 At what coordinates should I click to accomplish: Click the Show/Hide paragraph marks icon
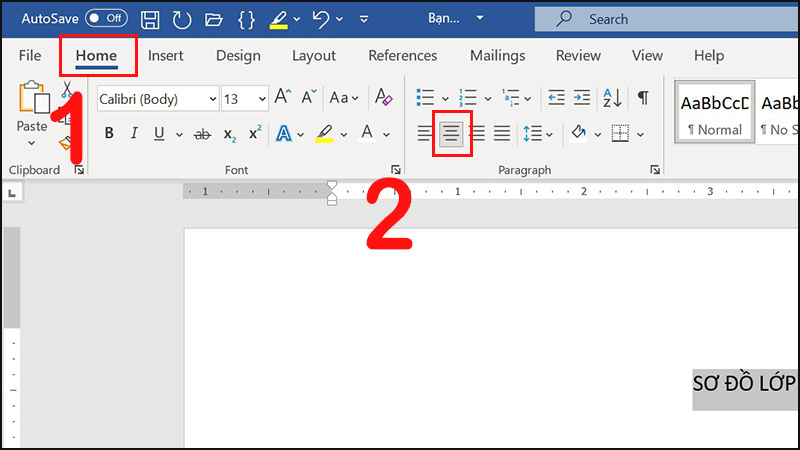[x=642, y=98]
